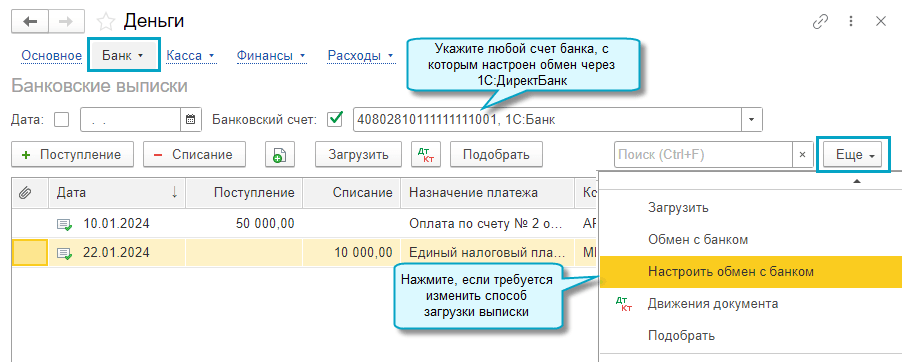Select the 10.01.2024 date cell
The width and height of the screenshot is (902, 362).
(116, 224)
